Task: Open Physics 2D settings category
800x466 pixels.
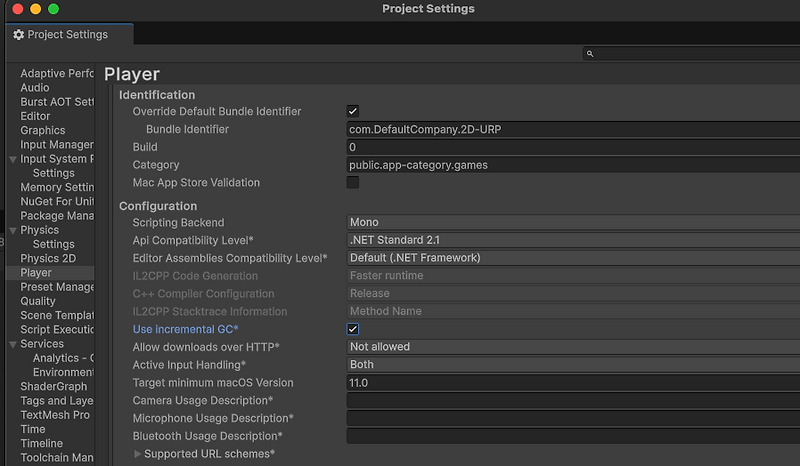Action: point(48,259)
